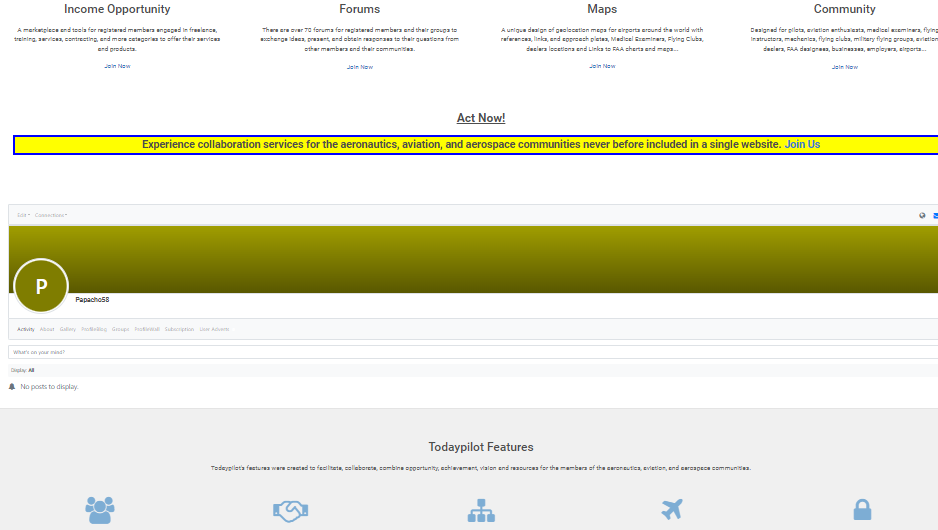Open the Connections dropdown menu
This screenshot has width=938, height=530.
(51, 215)
